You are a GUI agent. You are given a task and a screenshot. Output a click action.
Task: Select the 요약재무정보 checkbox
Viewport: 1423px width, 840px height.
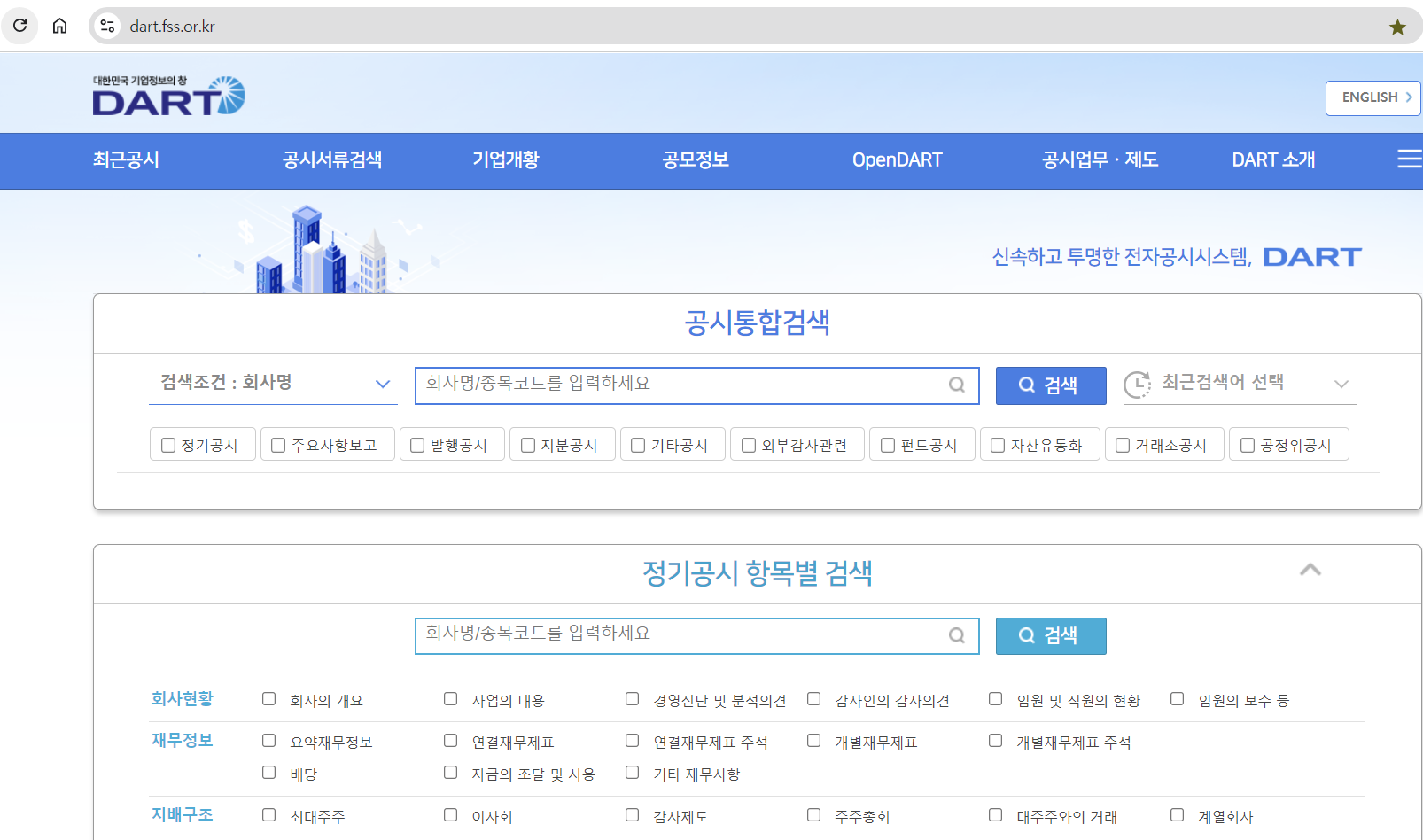269,741
